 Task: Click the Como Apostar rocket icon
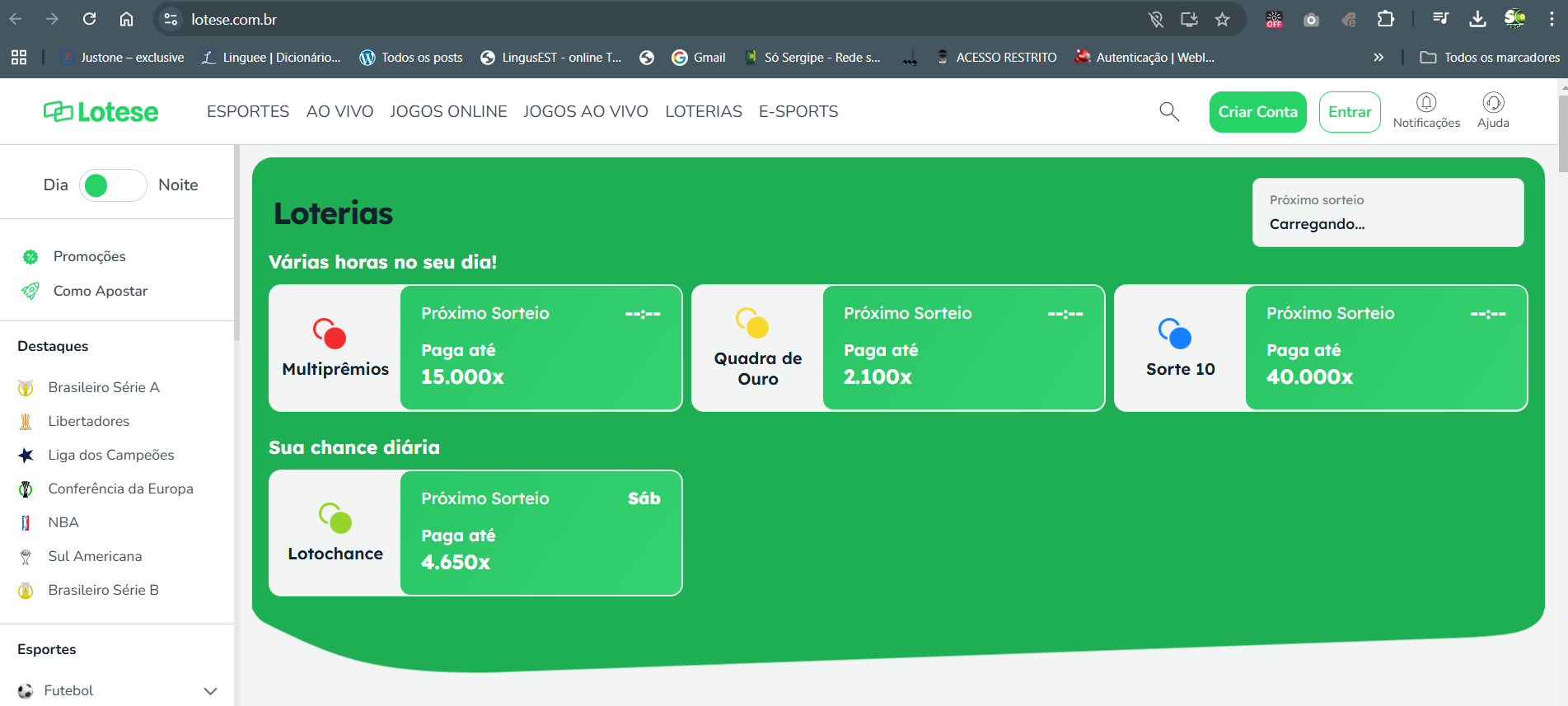[x=30, y=291]
